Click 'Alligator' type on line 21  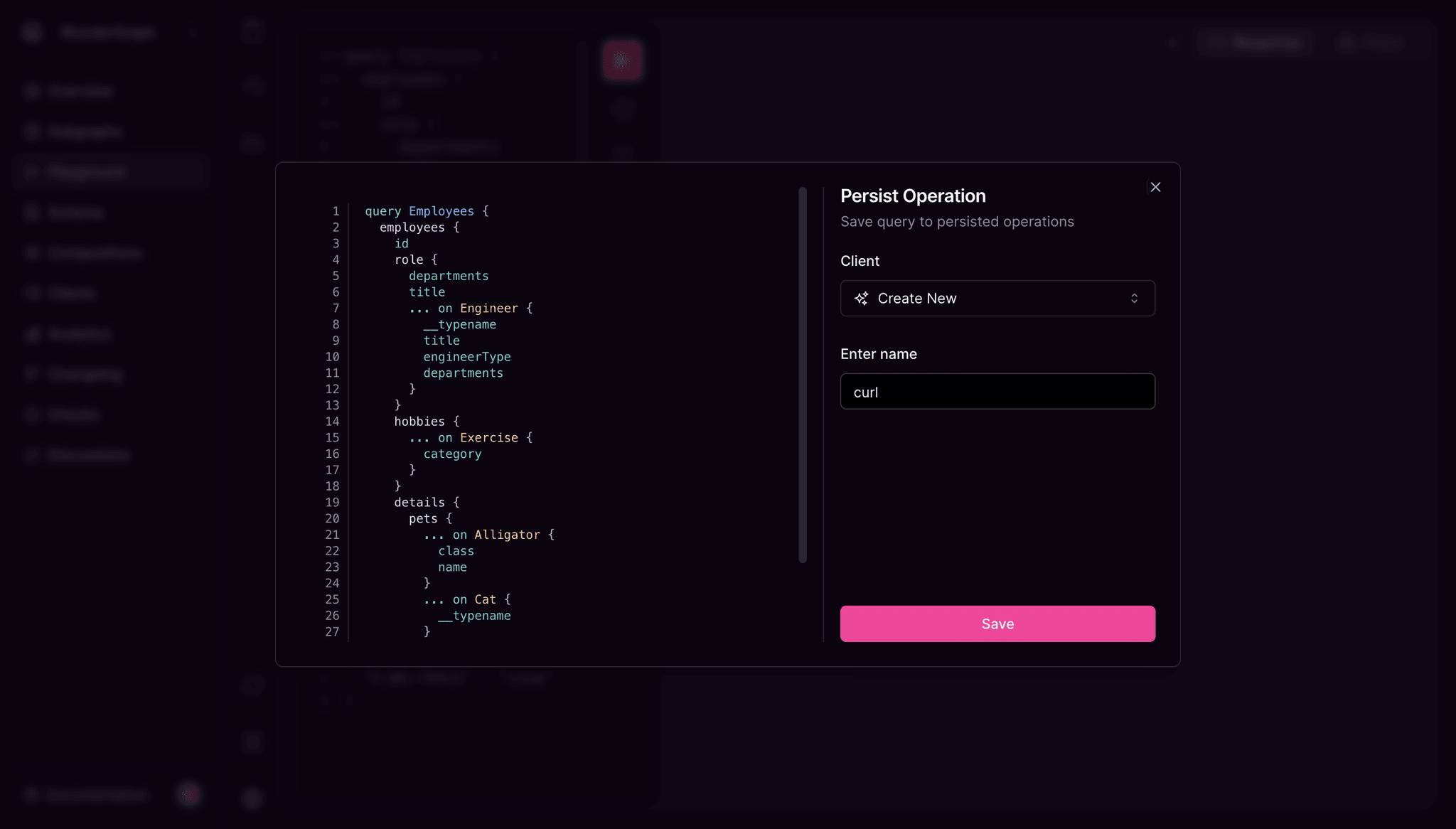[507, 535]
